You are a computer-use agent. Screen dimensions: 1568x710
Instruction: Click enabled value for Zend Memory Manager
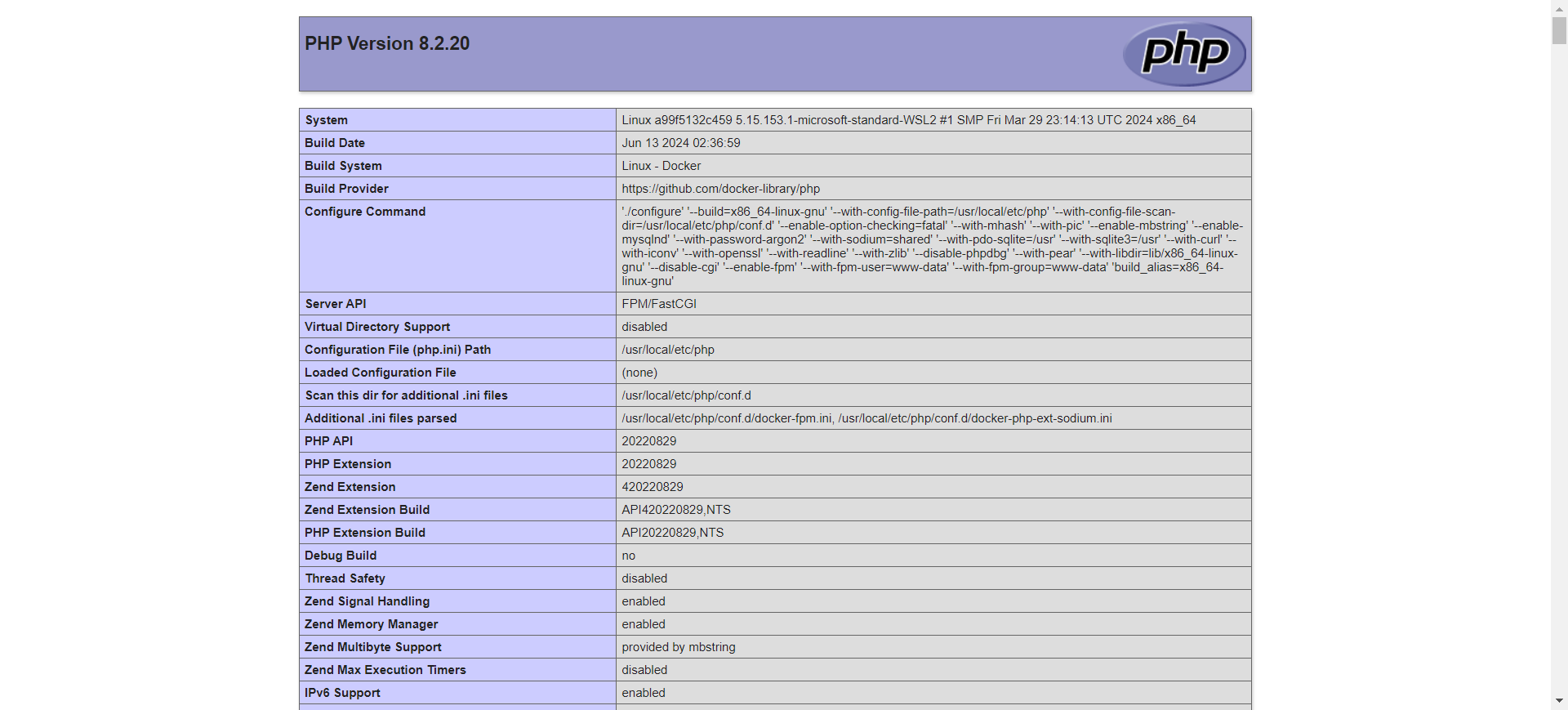coord(644,624)
